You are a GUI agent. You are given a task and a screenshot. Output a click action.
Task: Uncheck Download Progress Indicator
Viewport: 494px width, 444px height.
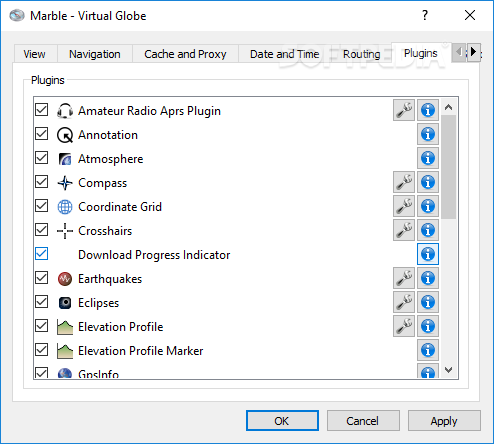point(42,254)
